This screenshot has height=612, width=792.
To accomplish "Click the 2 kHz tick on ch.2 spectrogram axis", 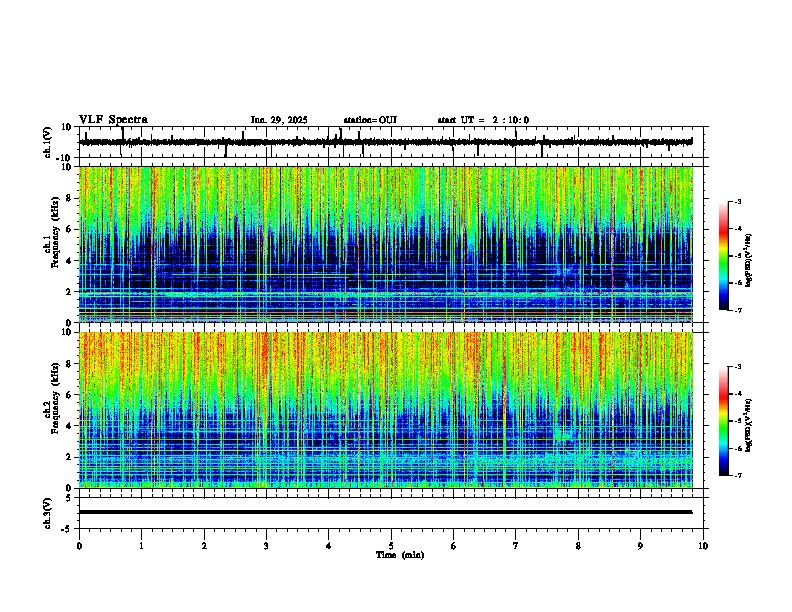I will 70,457.
